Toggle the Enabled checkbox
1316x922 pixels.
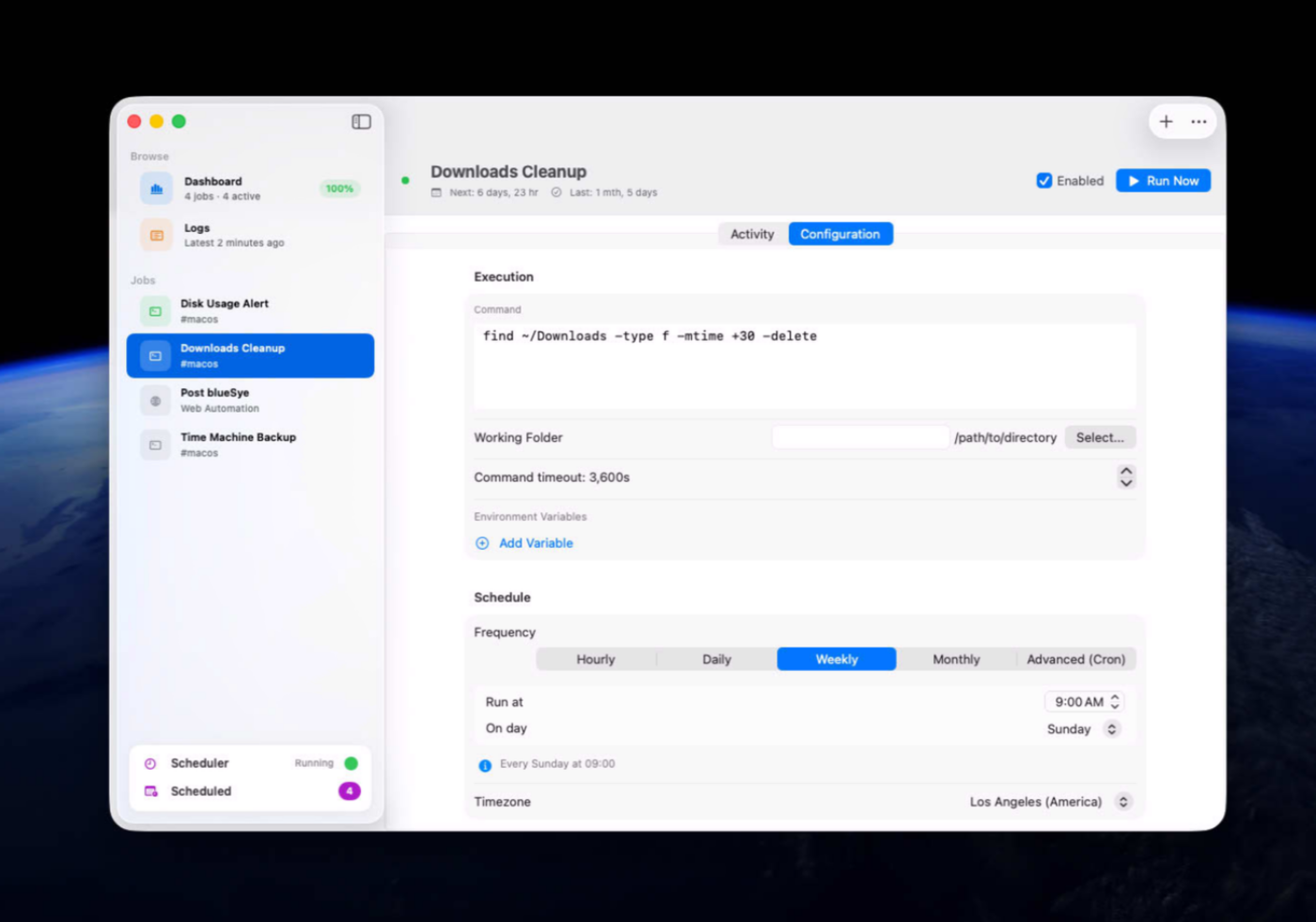1044,180
